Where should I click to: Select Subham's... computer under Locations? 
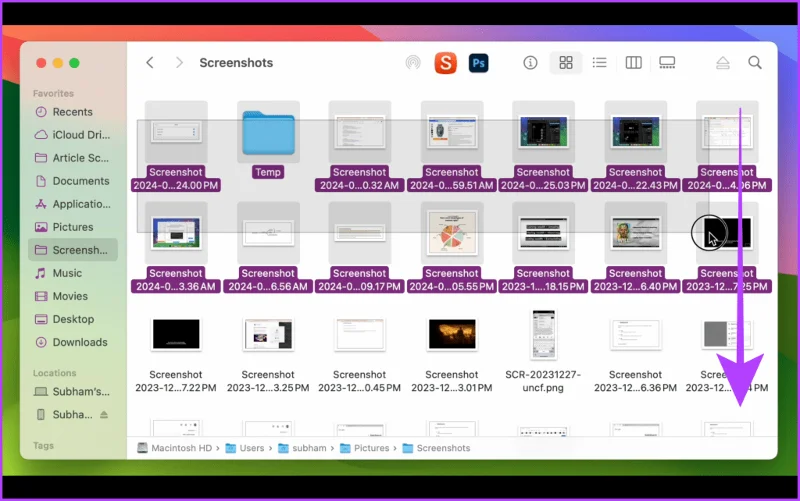[73, 392]
